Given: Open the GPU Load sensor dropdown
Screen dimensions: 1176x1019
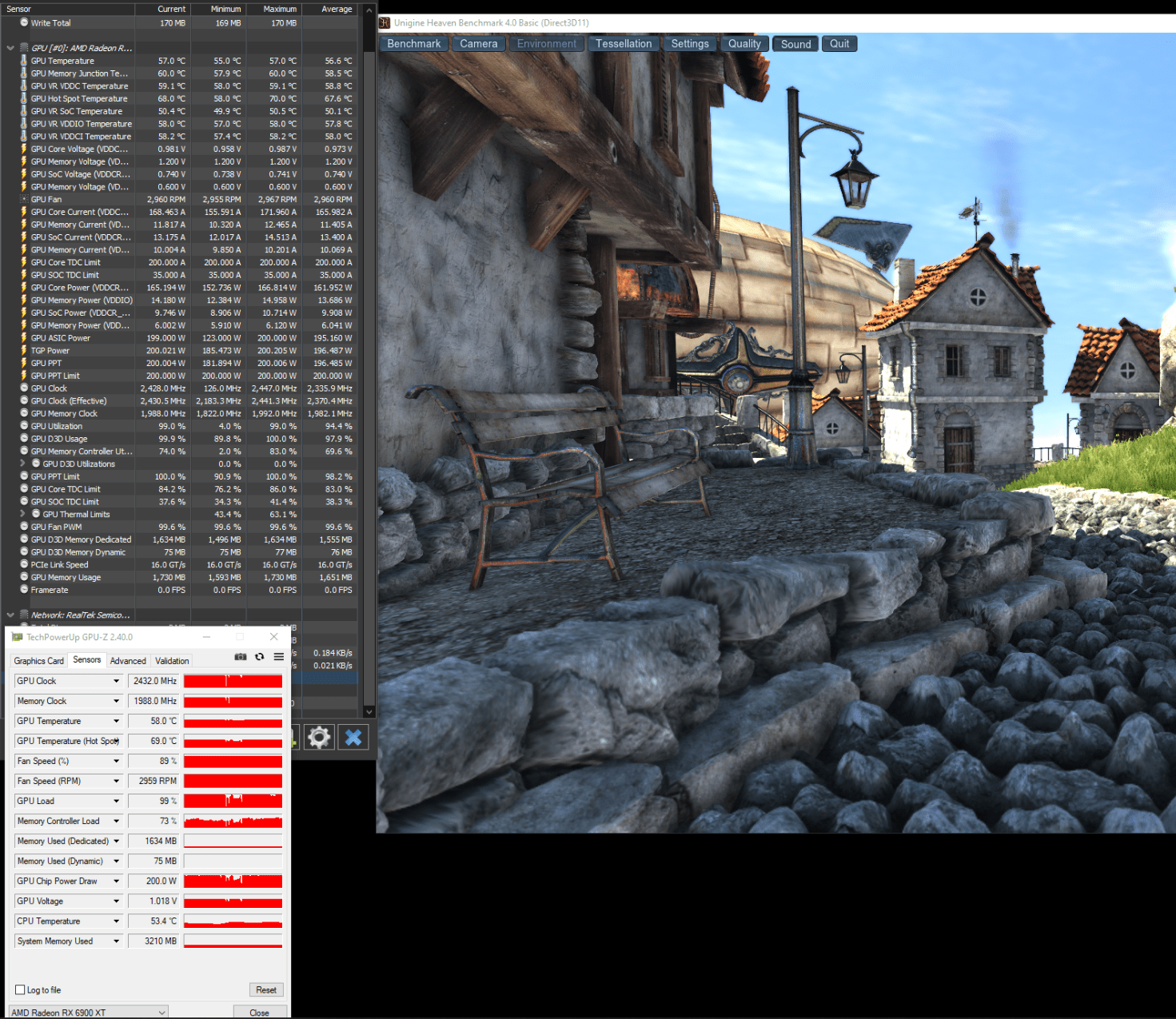Looking at the screenshot, I should (116, 801).
